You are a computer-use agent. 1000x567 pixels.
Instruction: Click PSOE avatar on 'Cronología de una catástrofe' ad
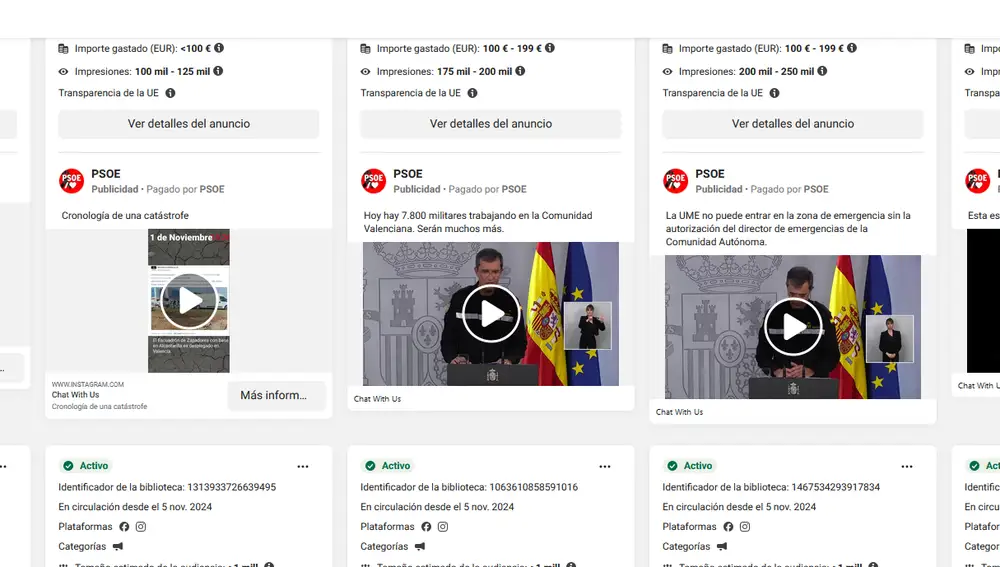(x=71, y=181)
